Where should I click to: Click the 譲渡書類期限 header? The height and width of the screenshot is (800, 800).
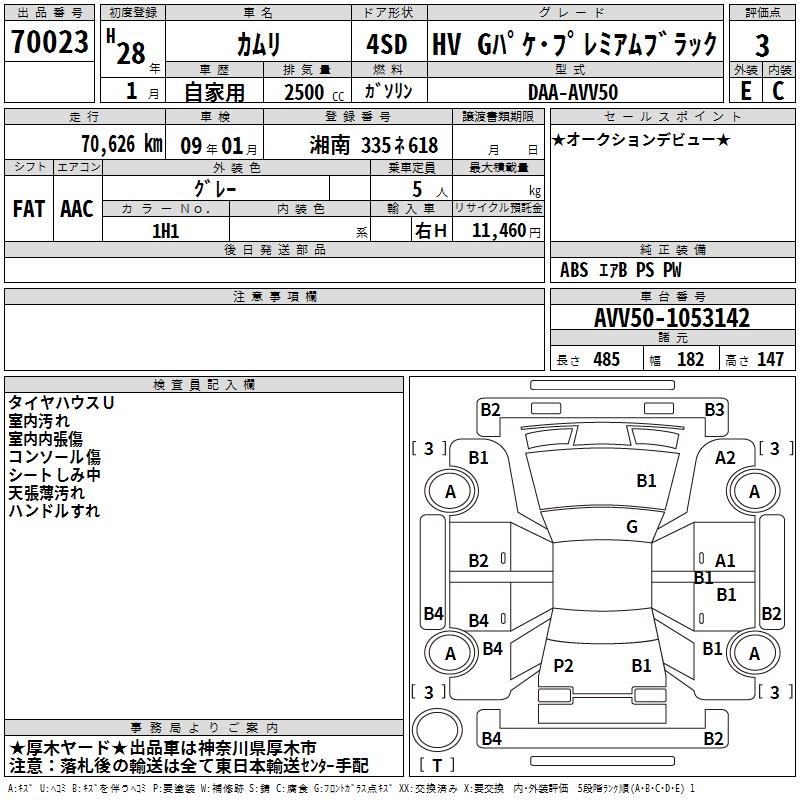pos(498,116)
